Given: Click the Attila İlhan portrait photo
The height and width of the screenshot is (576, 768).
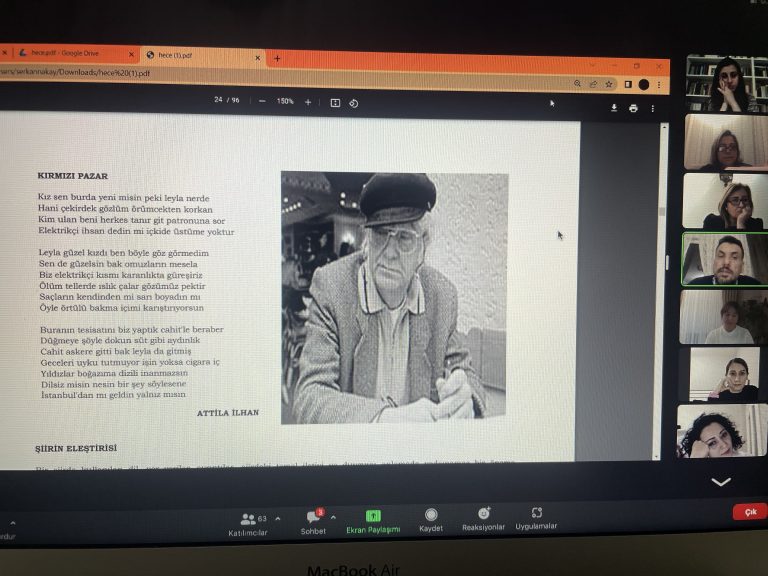Looking at the screenshot, I should [394, 297].
